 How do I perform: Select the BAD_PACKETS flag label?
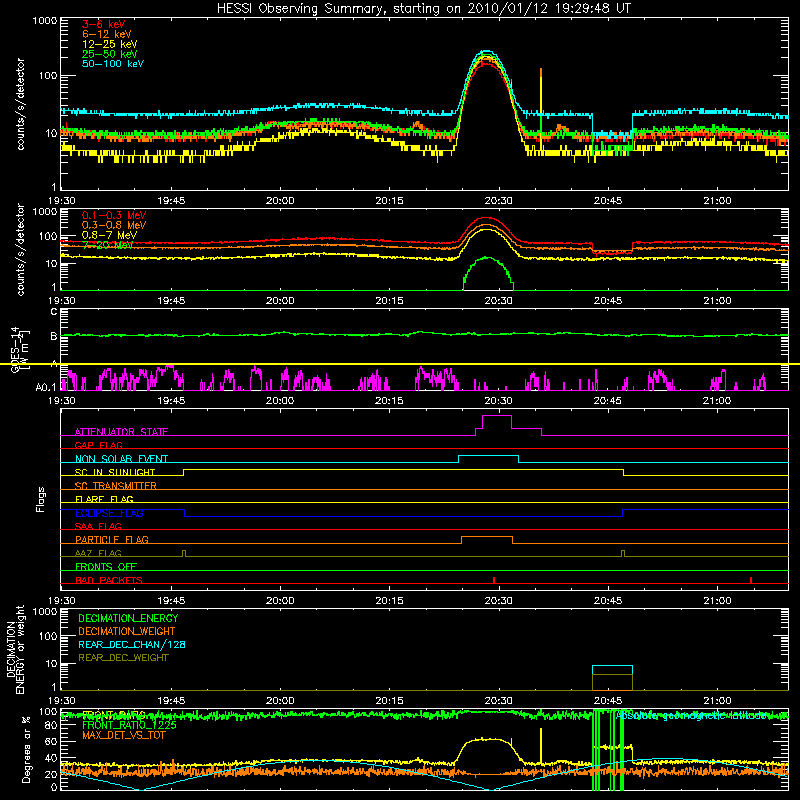pos(109,580)
